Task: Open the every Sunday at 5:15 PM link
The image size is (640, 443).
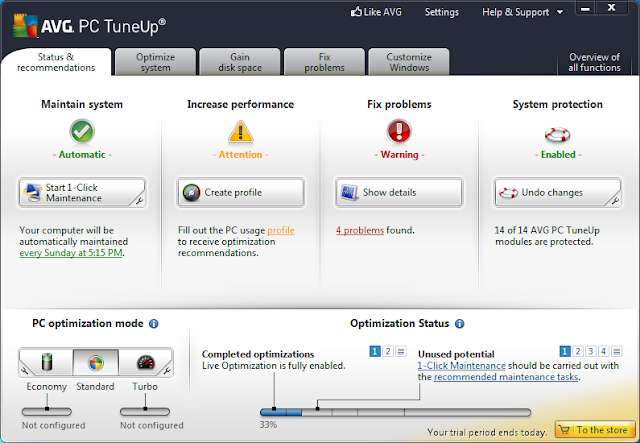Action: pyautogui.click(x=71, y=253)
